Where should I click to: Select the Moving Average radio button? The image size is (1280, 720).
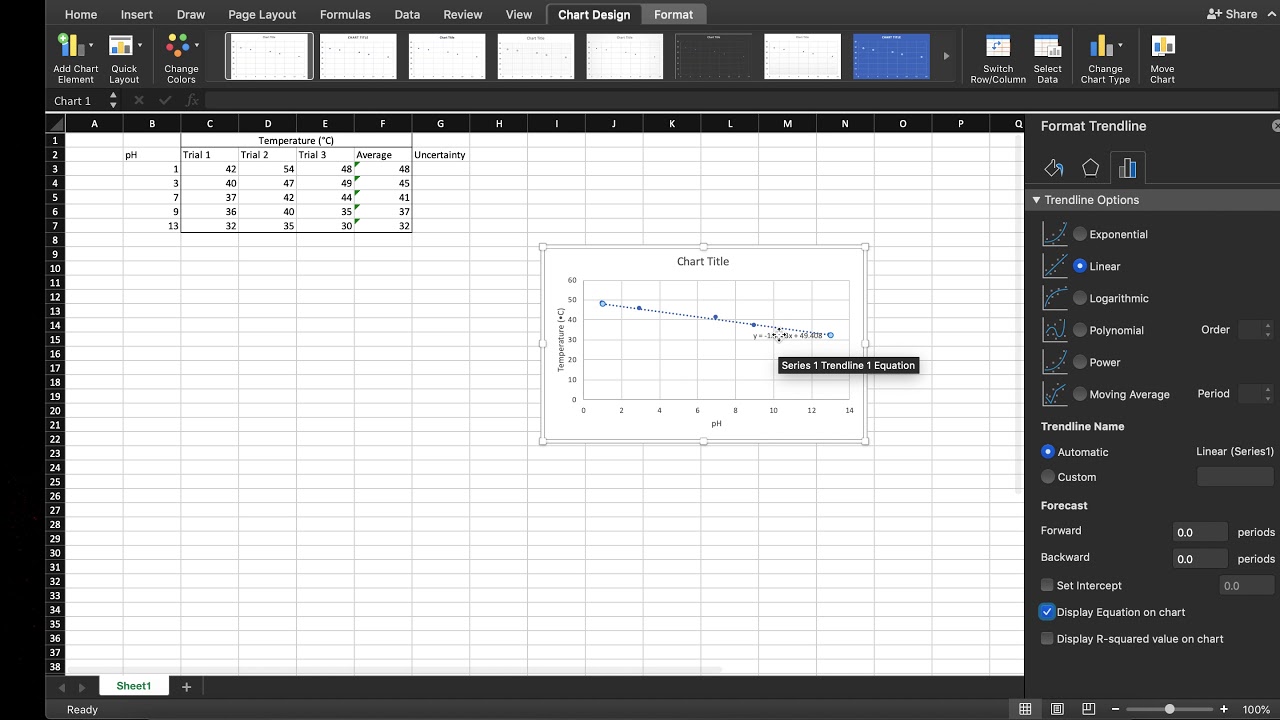tap(1080, 394)
